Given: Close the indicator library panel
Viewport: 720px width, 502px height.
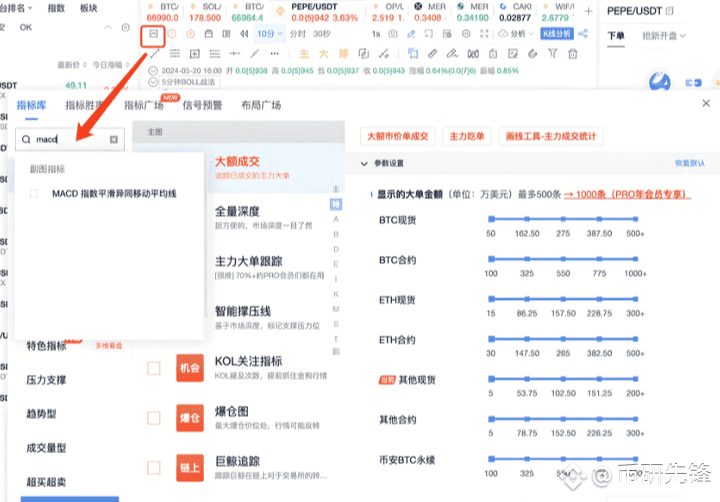Looking at the screenshot, I should [706, 103].
